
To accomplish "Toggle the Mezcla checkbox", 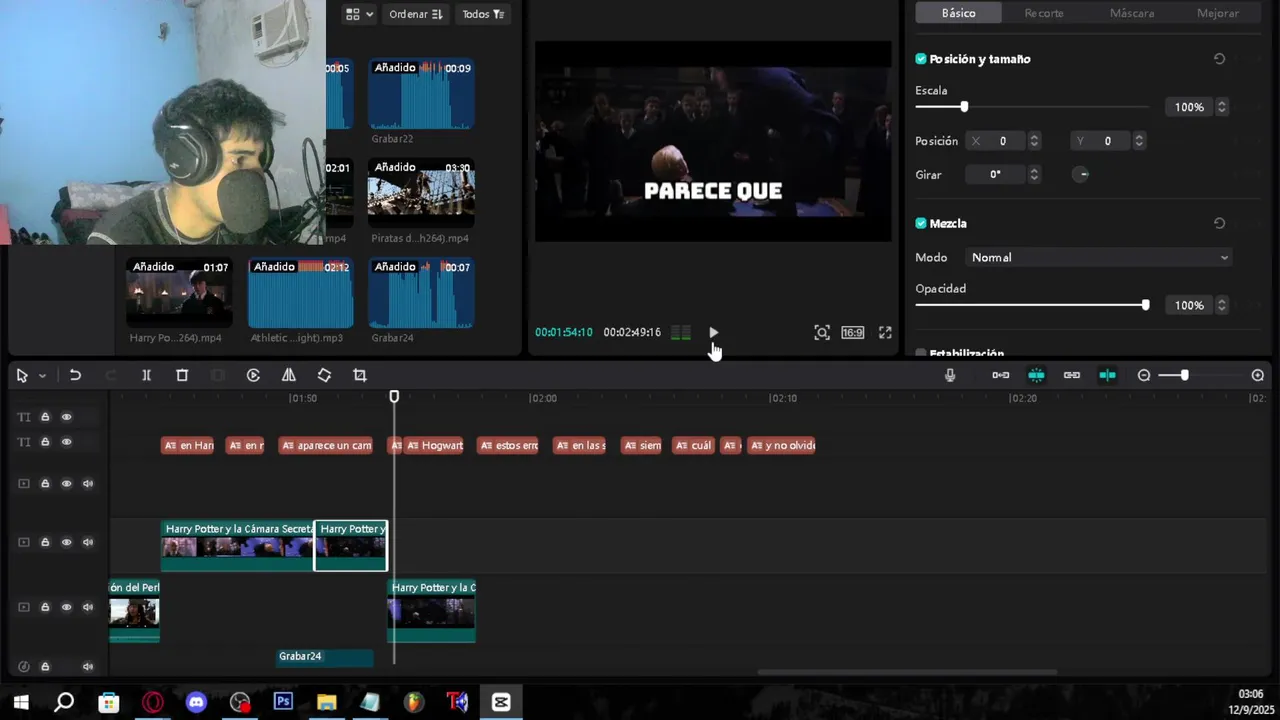I will coord(921,223).
